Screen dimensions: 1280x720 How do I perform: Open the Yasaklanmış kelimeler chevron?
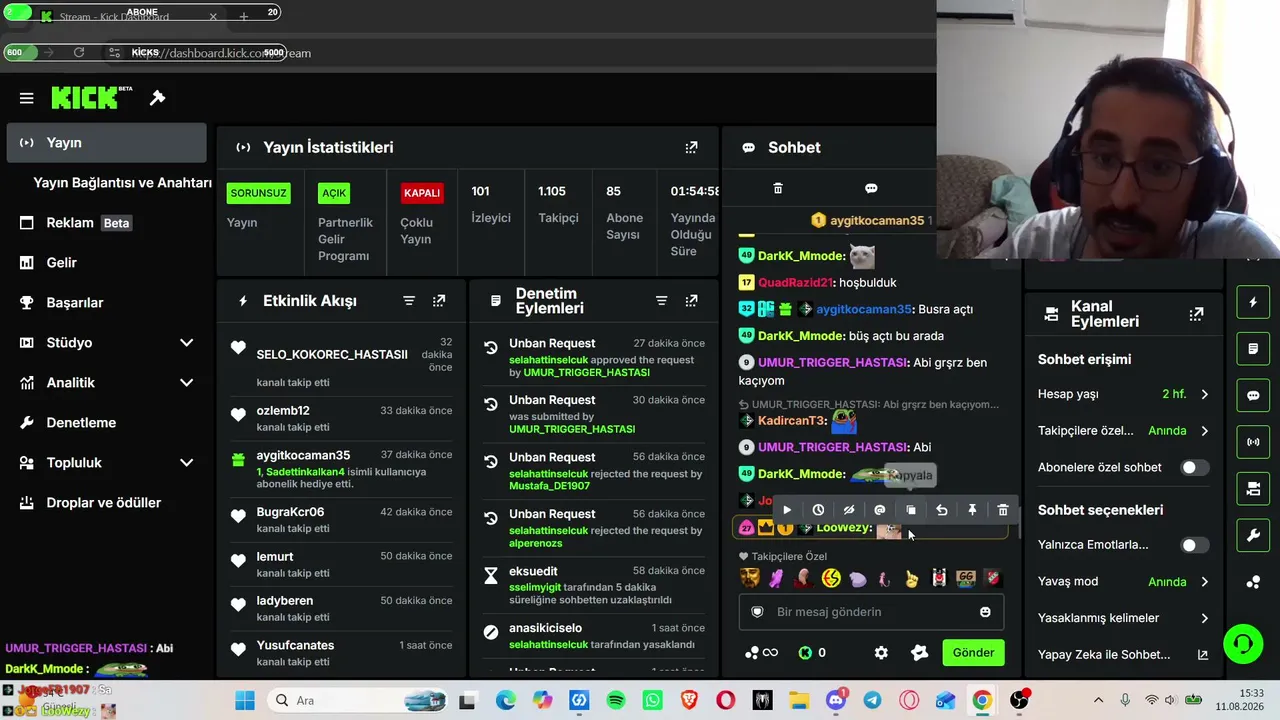coord(1204,618)
